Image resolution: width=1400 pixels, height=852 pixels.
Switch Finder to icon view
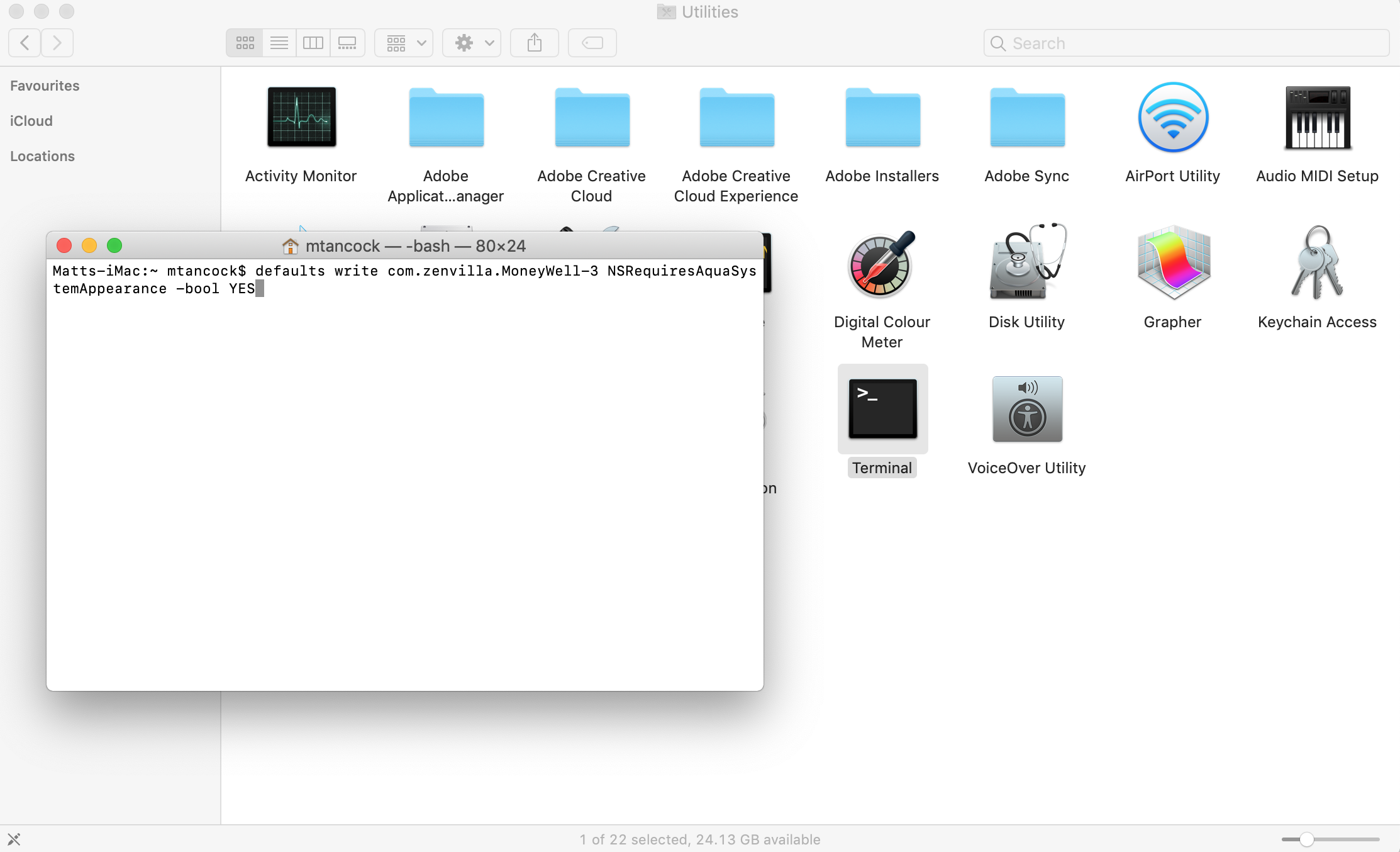tap(245, 43)
